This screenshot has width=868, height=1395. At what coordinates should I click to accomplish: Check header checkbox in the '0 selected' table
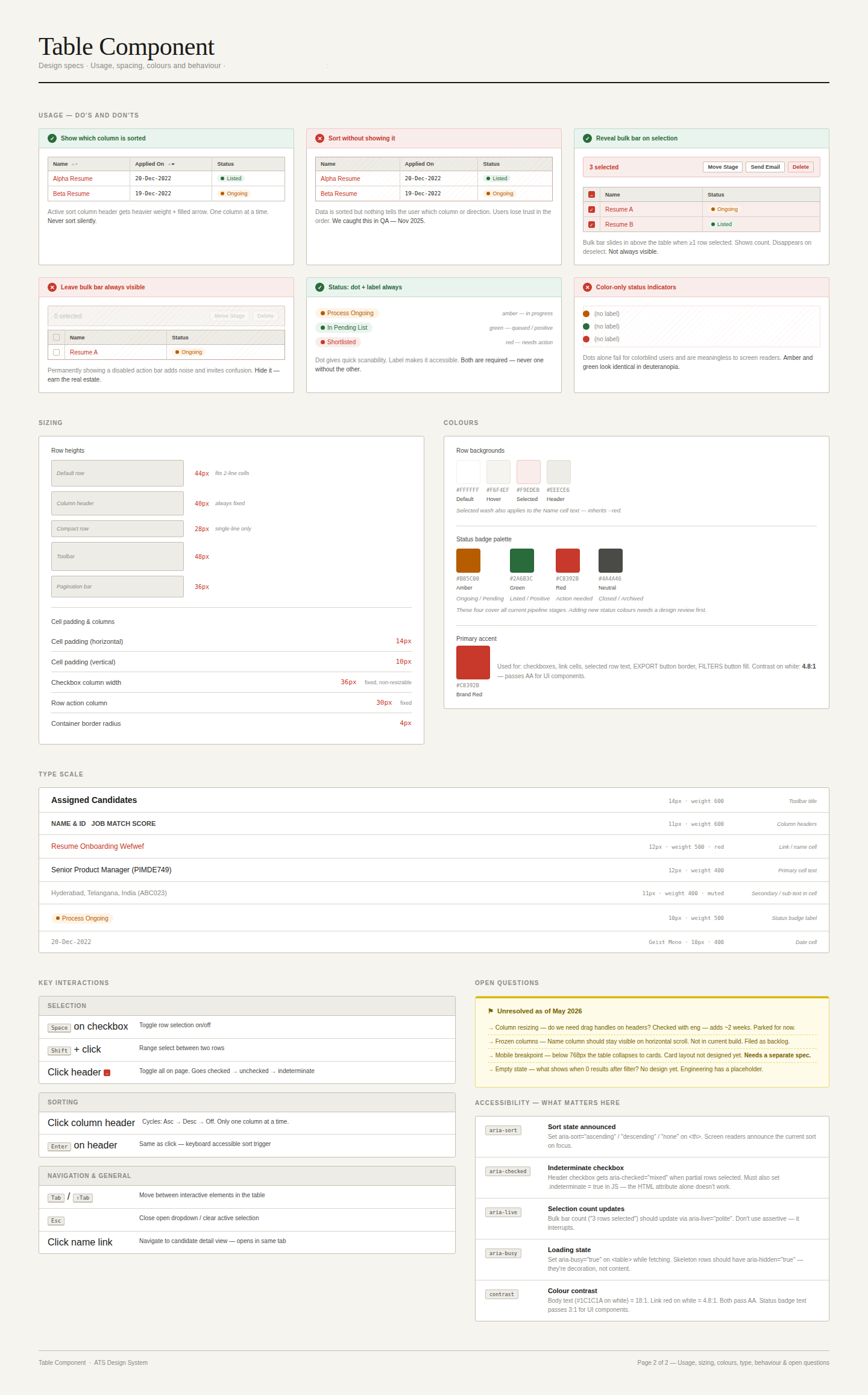coord(56,338)
